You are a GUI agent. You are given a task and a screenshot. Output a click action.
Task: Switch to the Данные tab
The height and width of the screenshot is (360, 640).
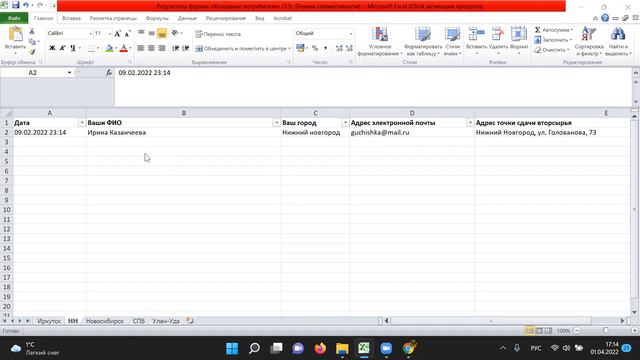point(187,18)
